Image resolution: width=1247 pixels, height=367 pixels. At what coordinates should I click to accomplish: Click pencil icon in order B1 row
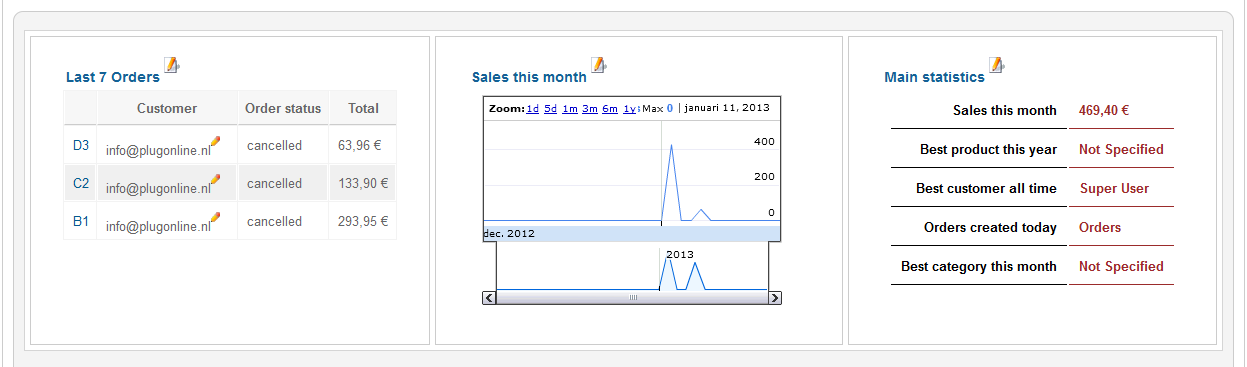click(215, 218)
